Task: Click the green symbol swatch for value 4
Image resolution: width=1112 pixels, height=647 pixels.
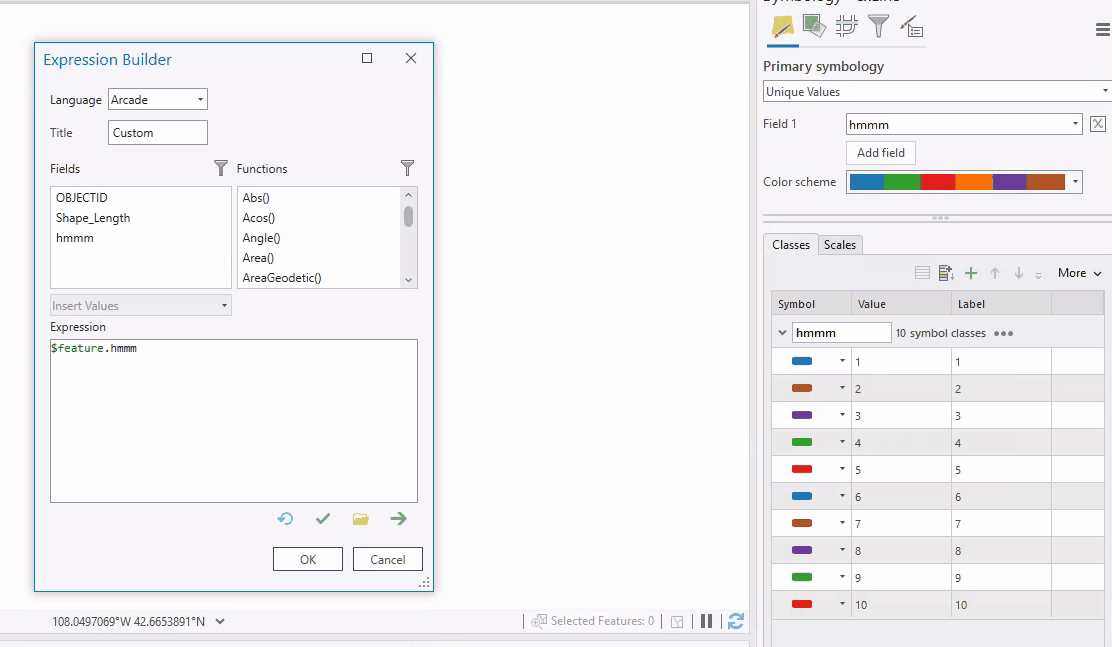Action: pos(802,442)
